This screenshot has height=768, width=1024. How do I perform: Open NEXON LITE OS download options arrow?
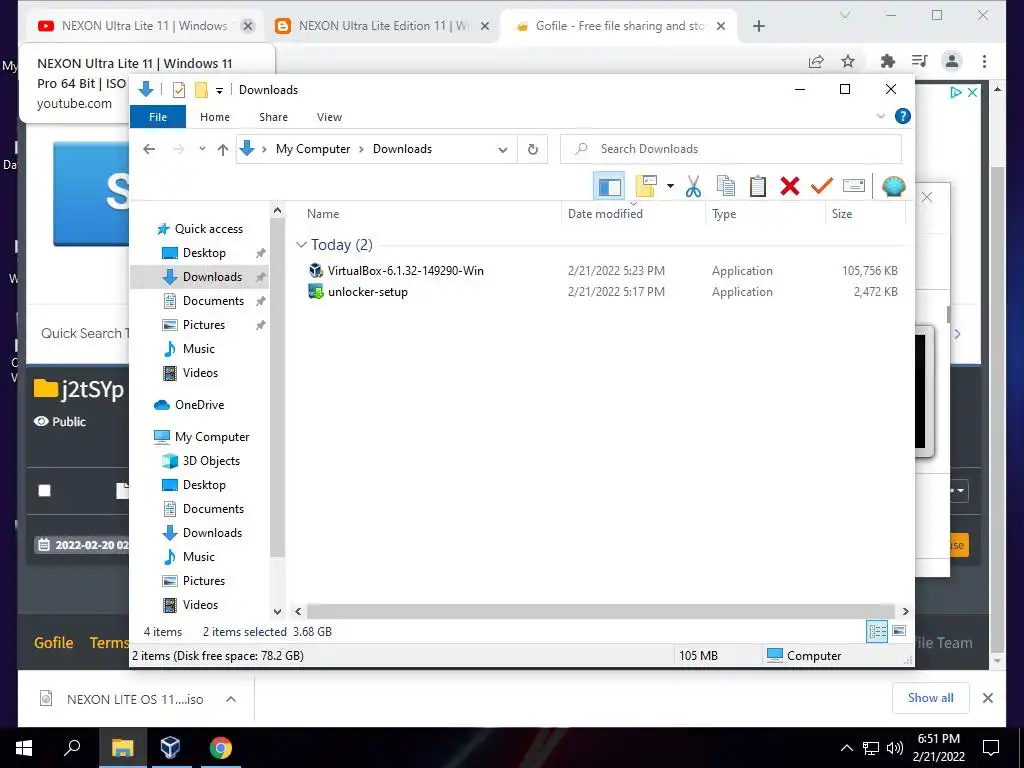pyautogui.click(x=231, y=699)
